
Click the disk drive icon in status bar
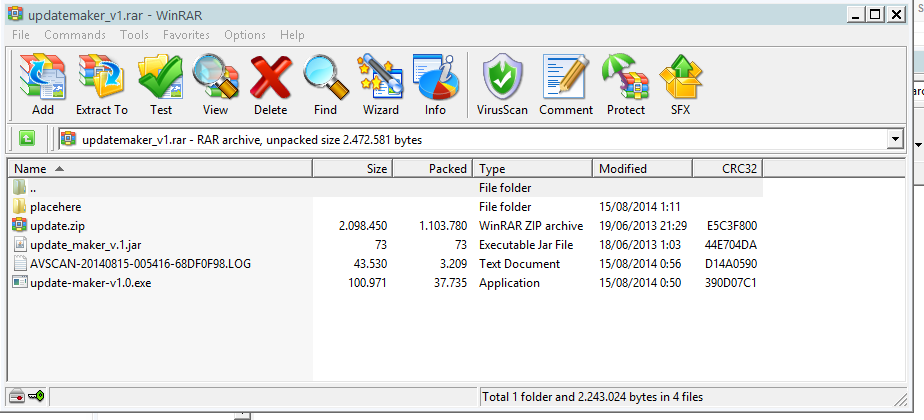pyautogui.click(x=18, y=396)
